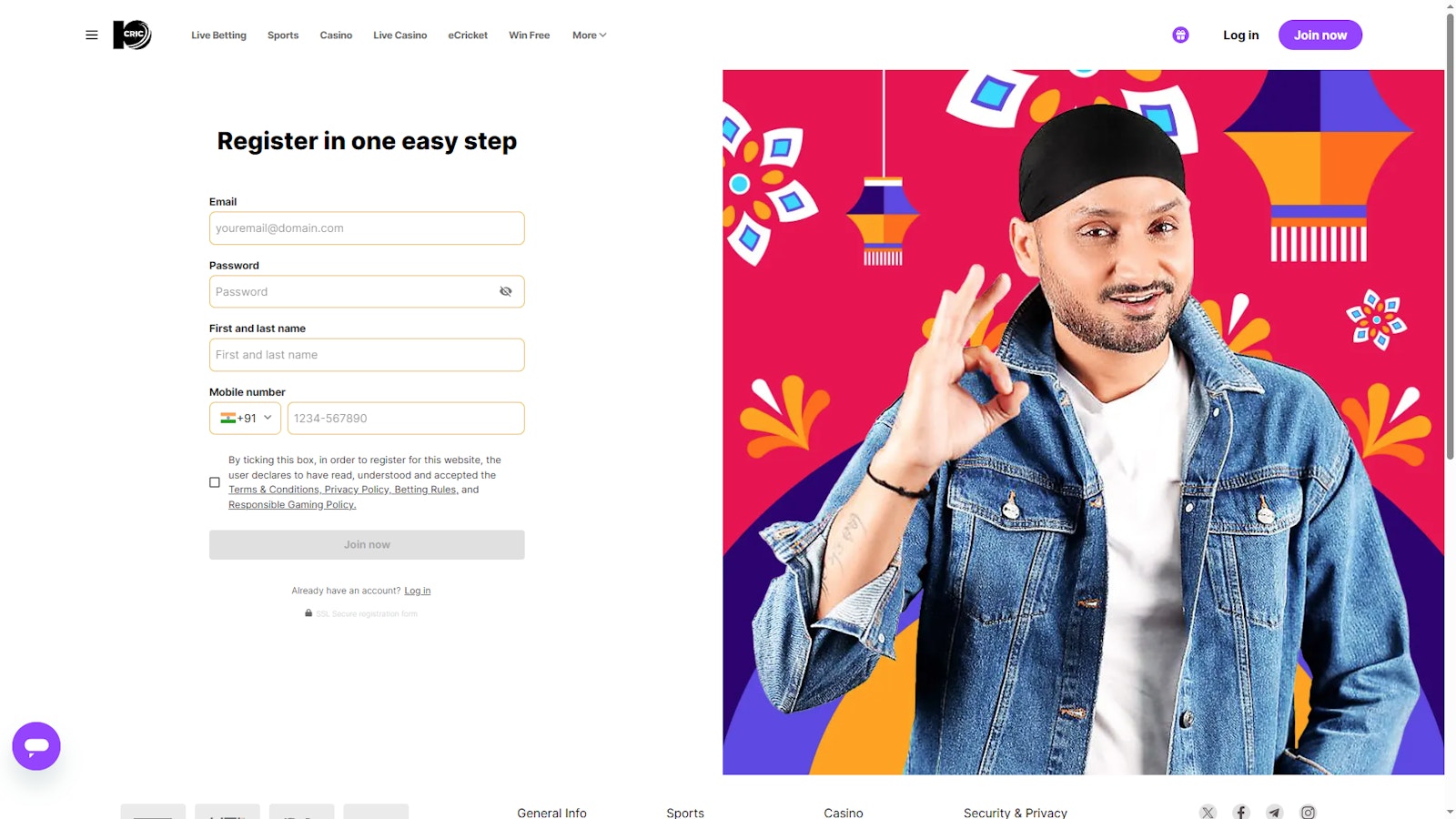Click the mobile number input field
The height and width of the screenshot is (819, 1456).
[406, 419]
